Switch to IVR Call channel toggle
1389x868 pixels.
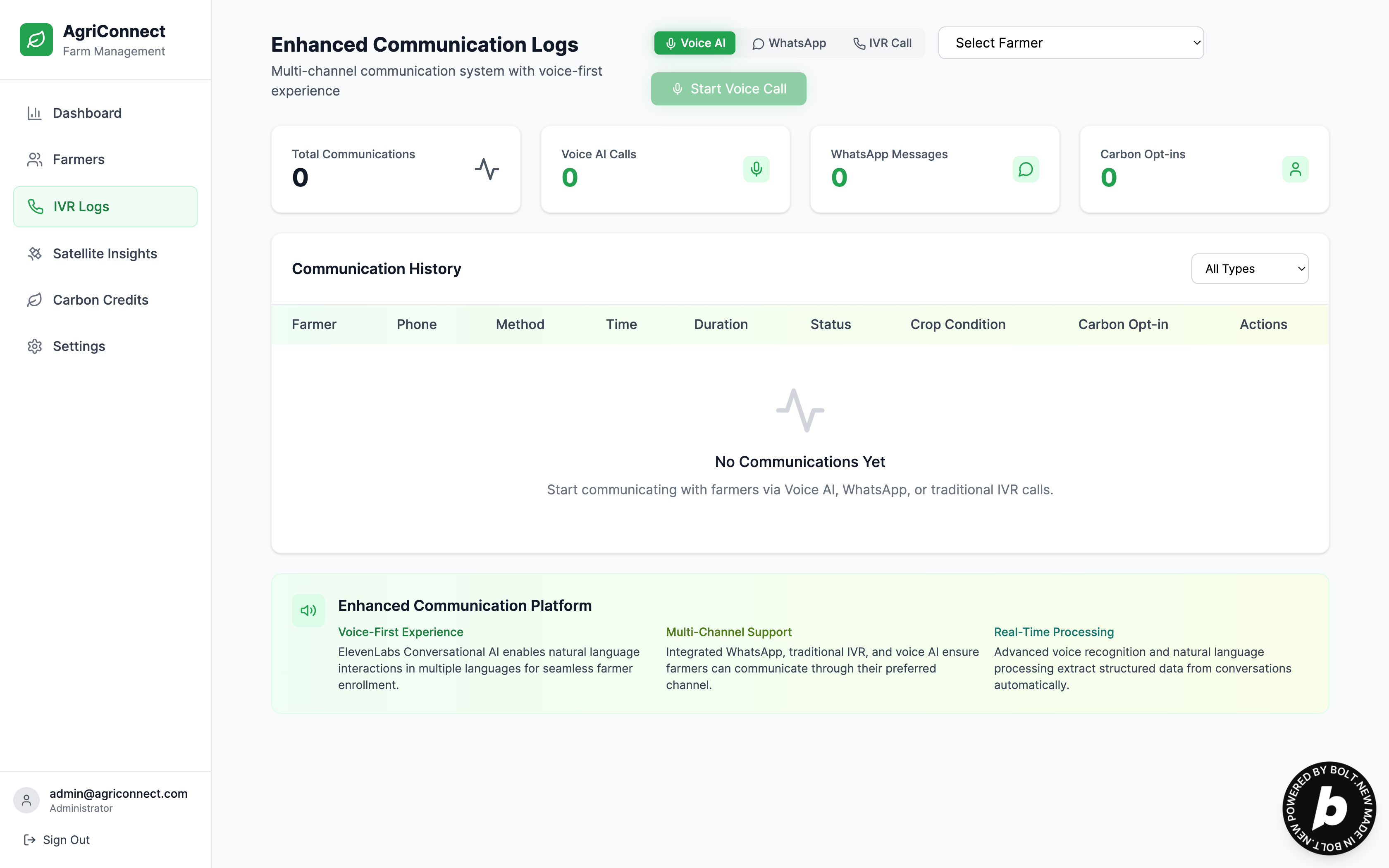point(882,43)
